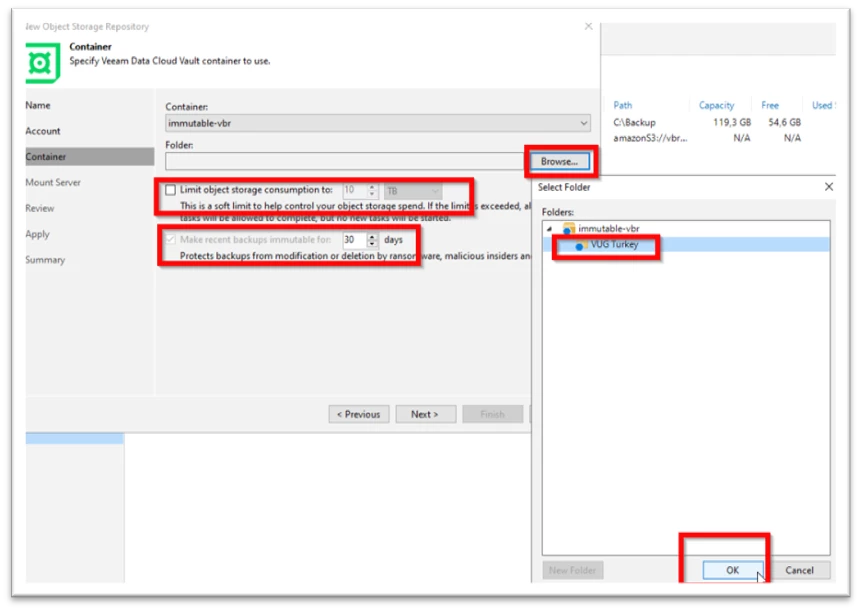Click into the Folder input field
Viewport: 861px width, 611px height.
click(x=346, y=161)
